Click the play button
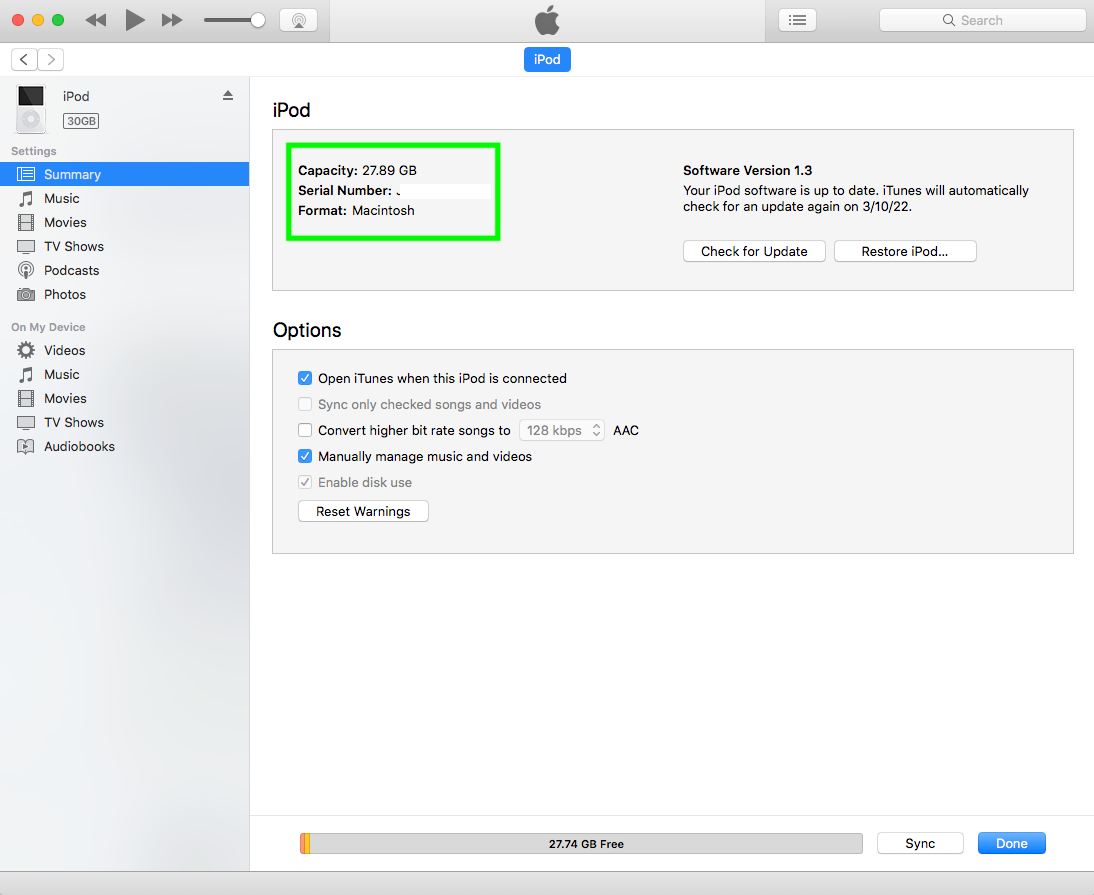The width and height of the screenshot is (1094, 895). [135, 20]
